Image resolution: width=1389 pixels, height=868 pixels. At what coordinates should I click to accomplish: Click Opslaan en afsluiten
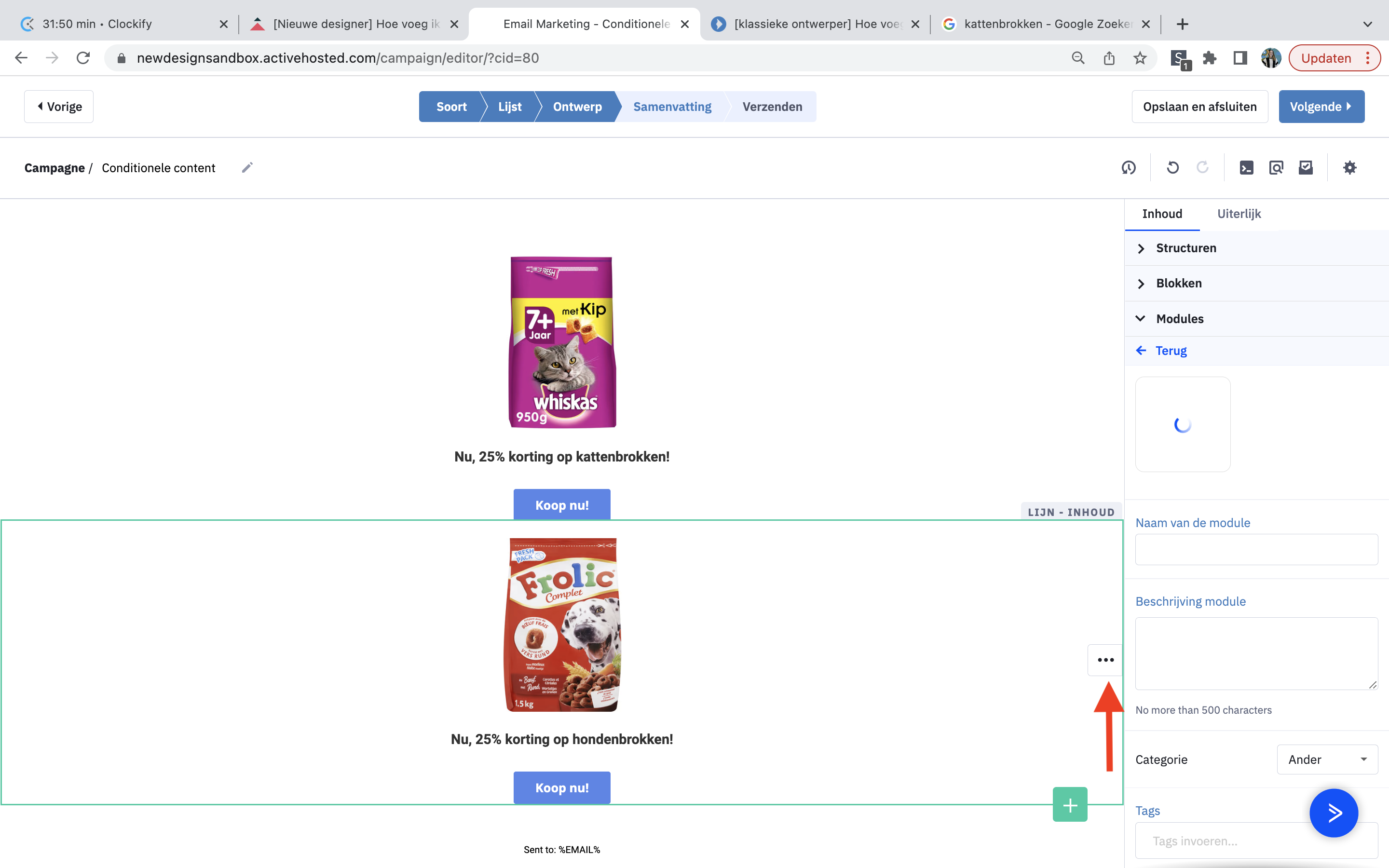(1199, 107)
